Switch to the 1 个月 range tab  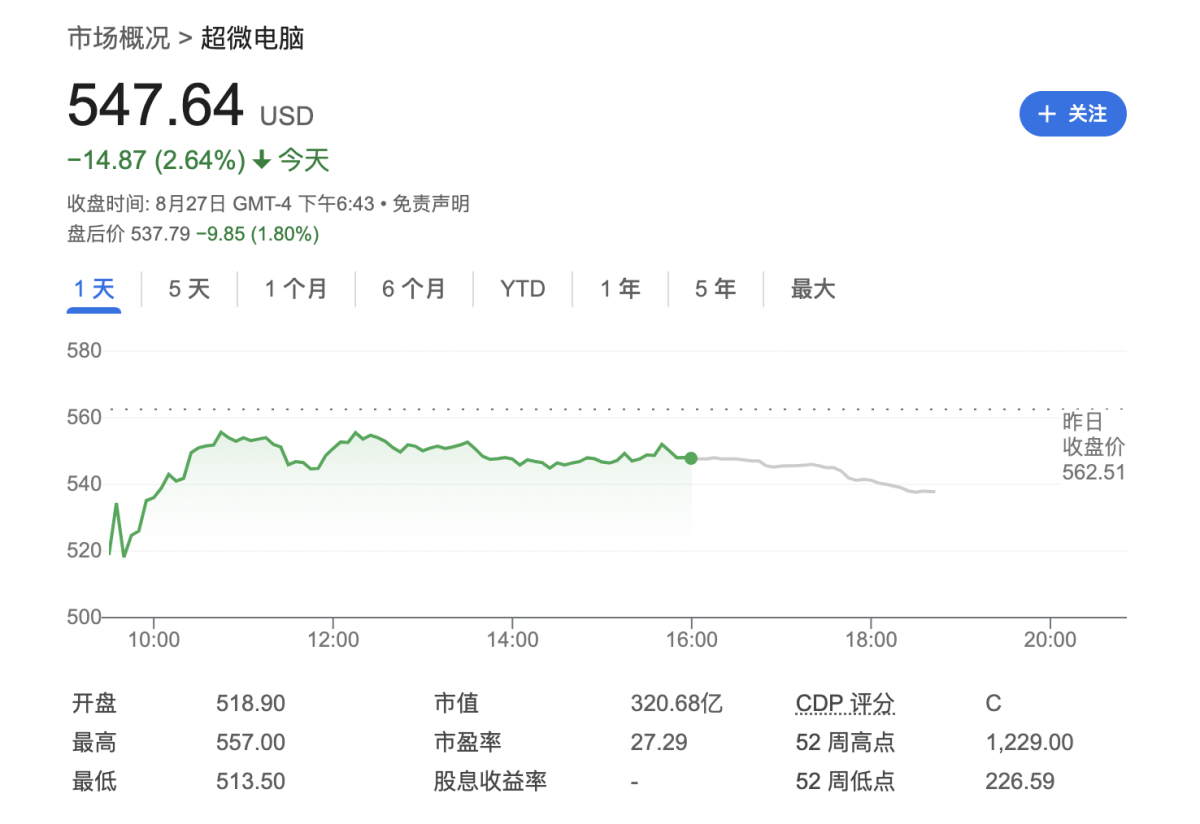coord(296,290)
